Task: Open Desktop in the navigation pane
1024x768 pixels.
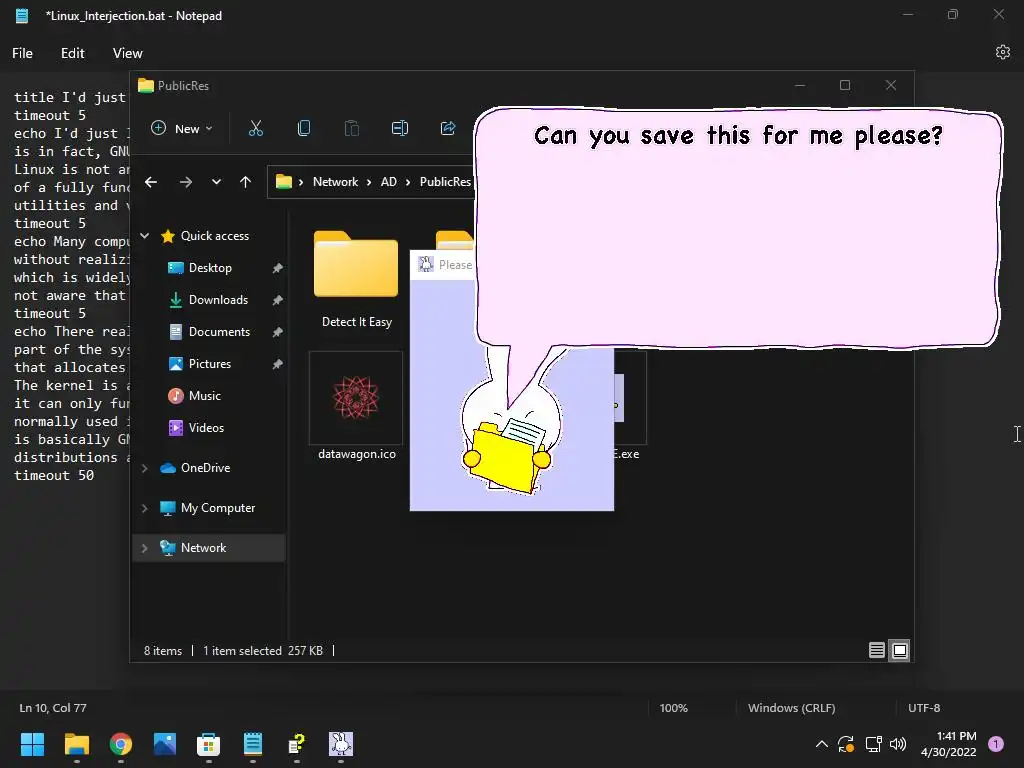Action: coord(210,268)
